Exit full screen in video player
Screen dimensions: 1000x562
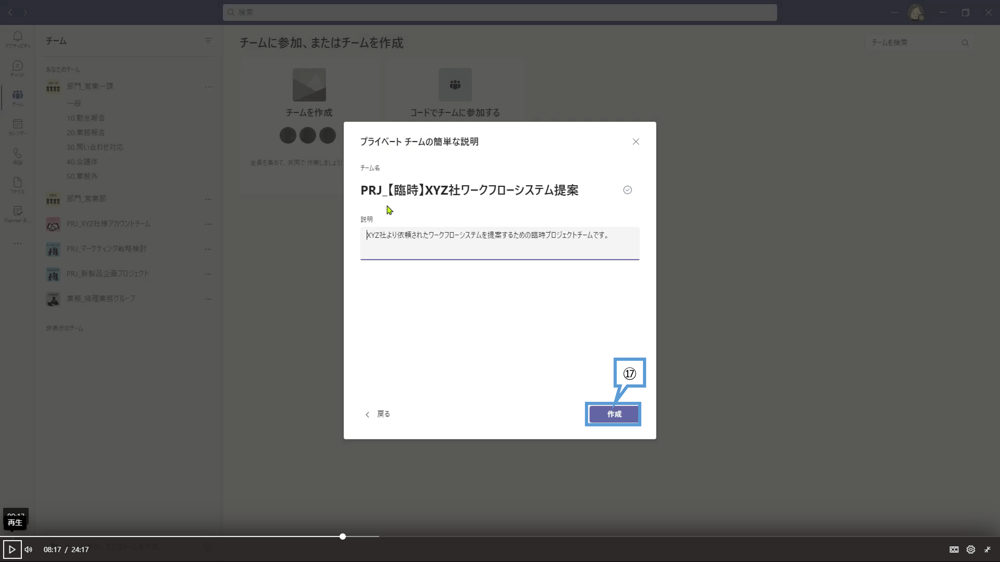point(987,549)
